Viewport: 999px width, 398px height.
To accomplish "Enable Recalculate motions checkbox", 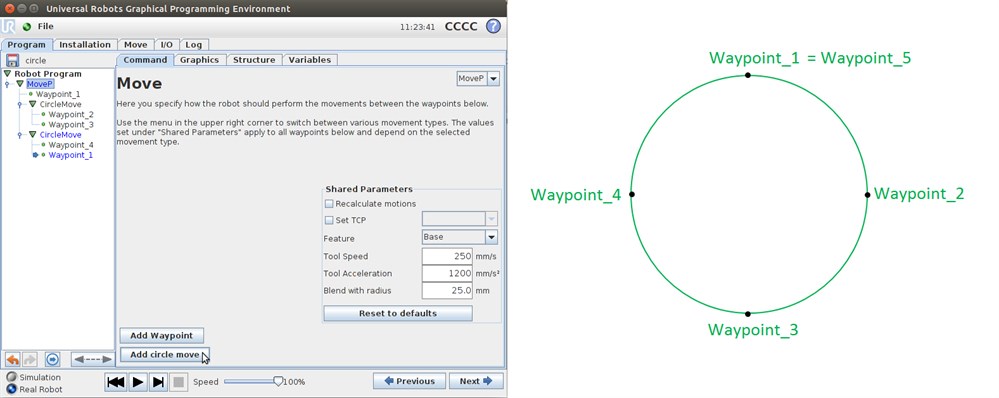I will (329, 204).
